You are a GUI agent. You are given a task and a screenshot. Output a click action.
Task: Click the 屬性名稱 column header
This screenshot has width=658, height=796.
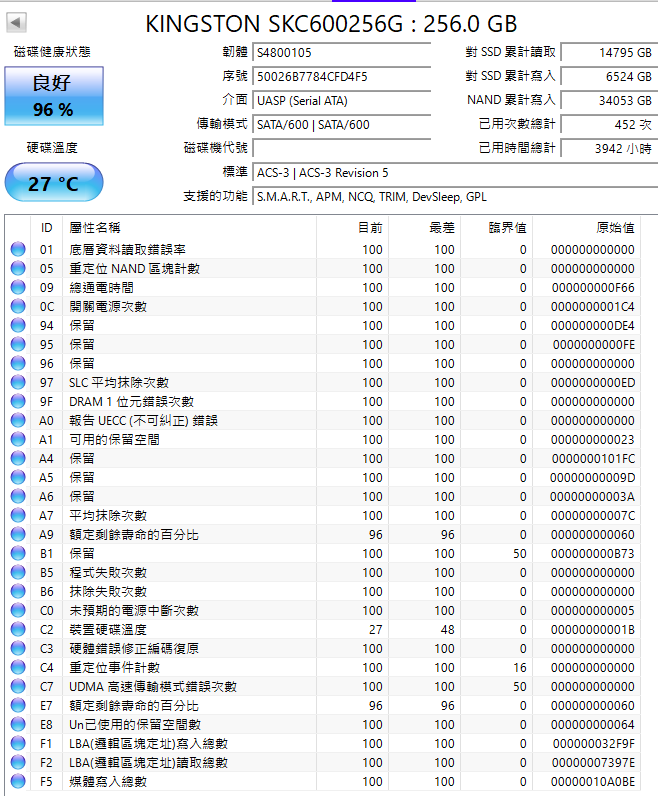(189, 227)
